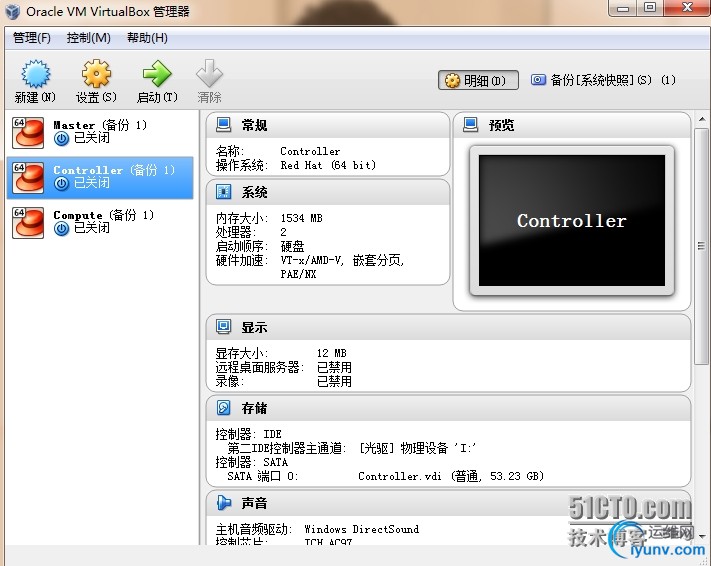Select the Controller virtual machine
Image resolution: width=711 pixels, height=566 pixels.
tap(100, 178)
